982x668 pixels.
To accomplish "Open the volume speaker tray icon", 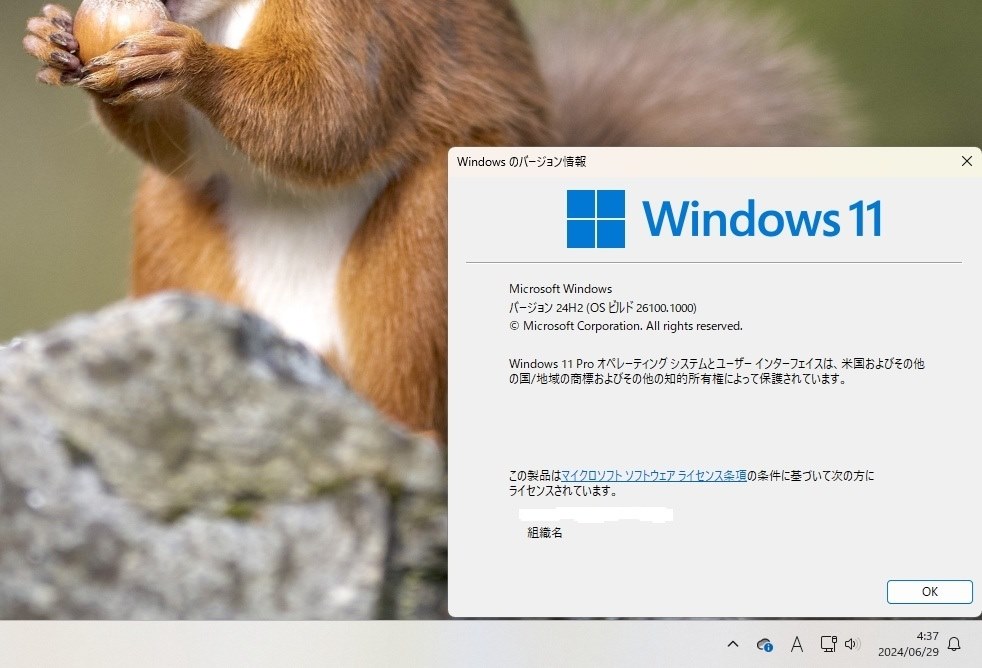I will (x=852, y=644).
